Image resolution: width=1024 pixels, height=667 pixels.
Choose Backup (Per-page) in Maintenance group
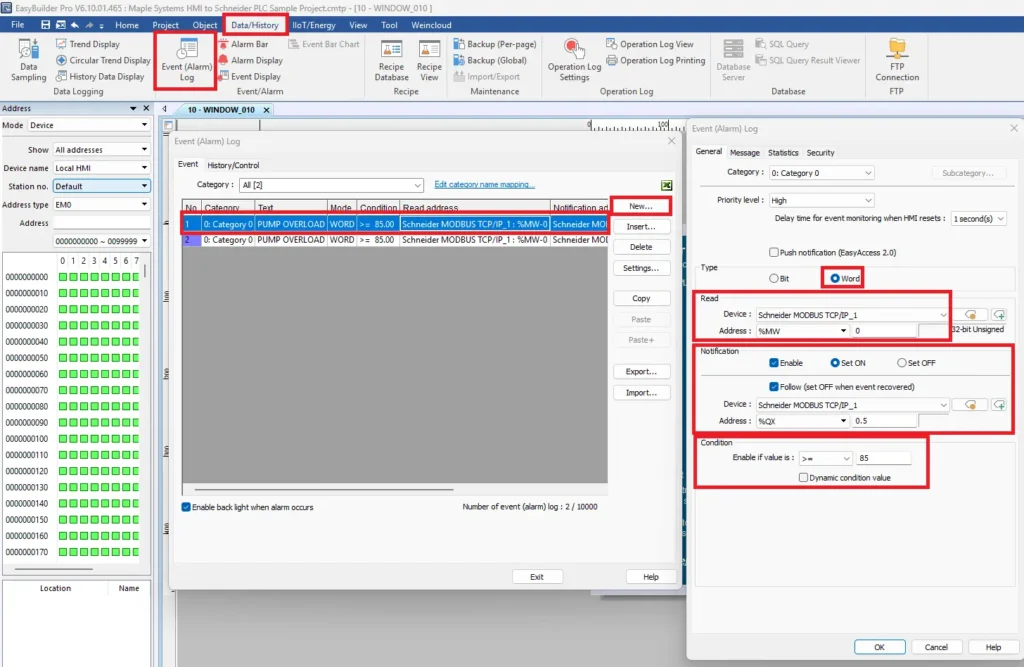pyautogui.click(x=494, y=44)
